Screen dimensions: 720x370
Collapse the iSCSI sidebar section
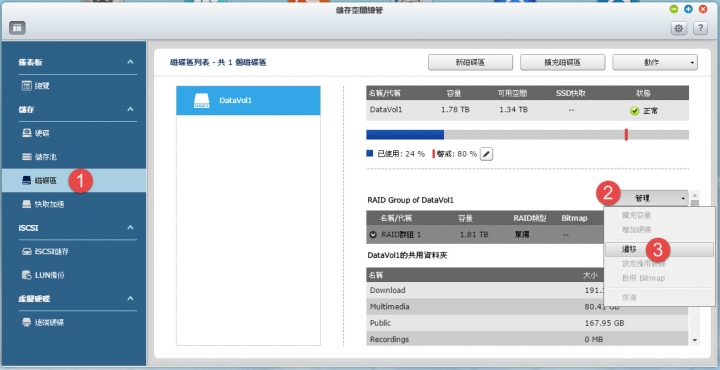click(x=130, y=227)
